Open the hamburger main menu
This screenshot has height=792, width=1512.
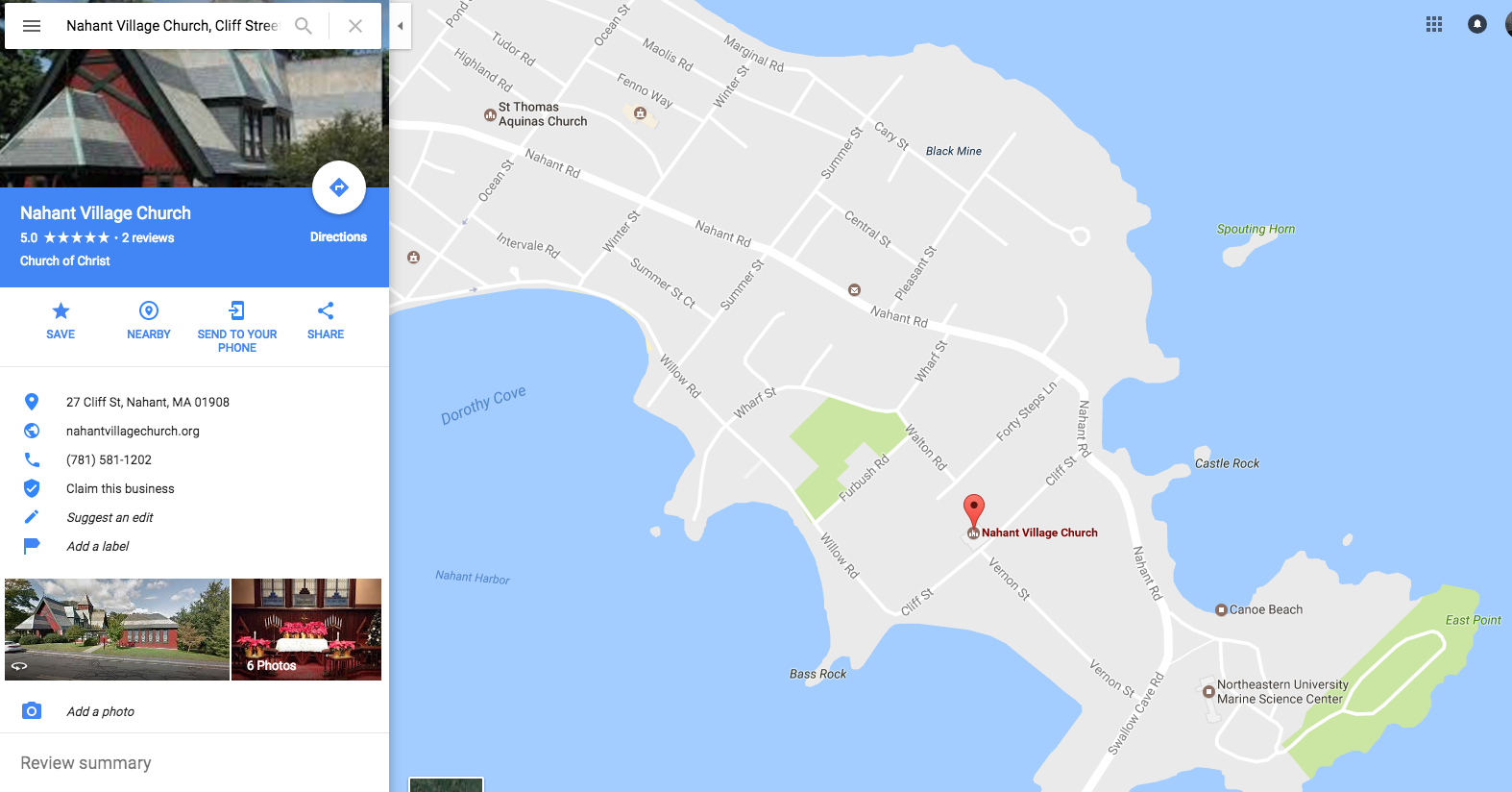click(32, 26)
